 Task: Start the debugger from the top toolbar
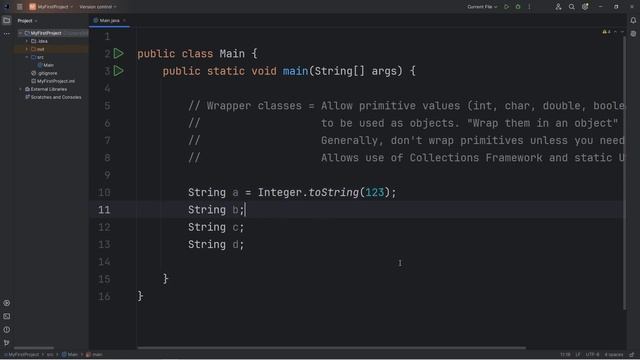(518, 7)
